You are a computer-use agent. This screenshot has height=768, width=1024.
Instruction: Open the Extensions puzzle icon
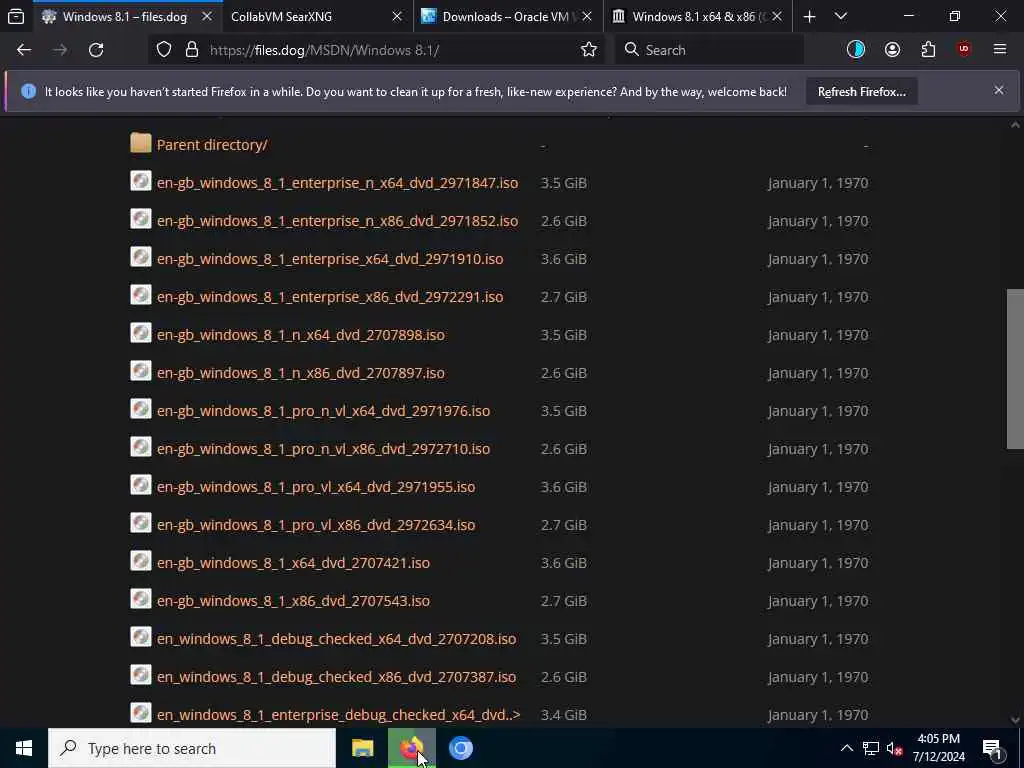(928, 50)
